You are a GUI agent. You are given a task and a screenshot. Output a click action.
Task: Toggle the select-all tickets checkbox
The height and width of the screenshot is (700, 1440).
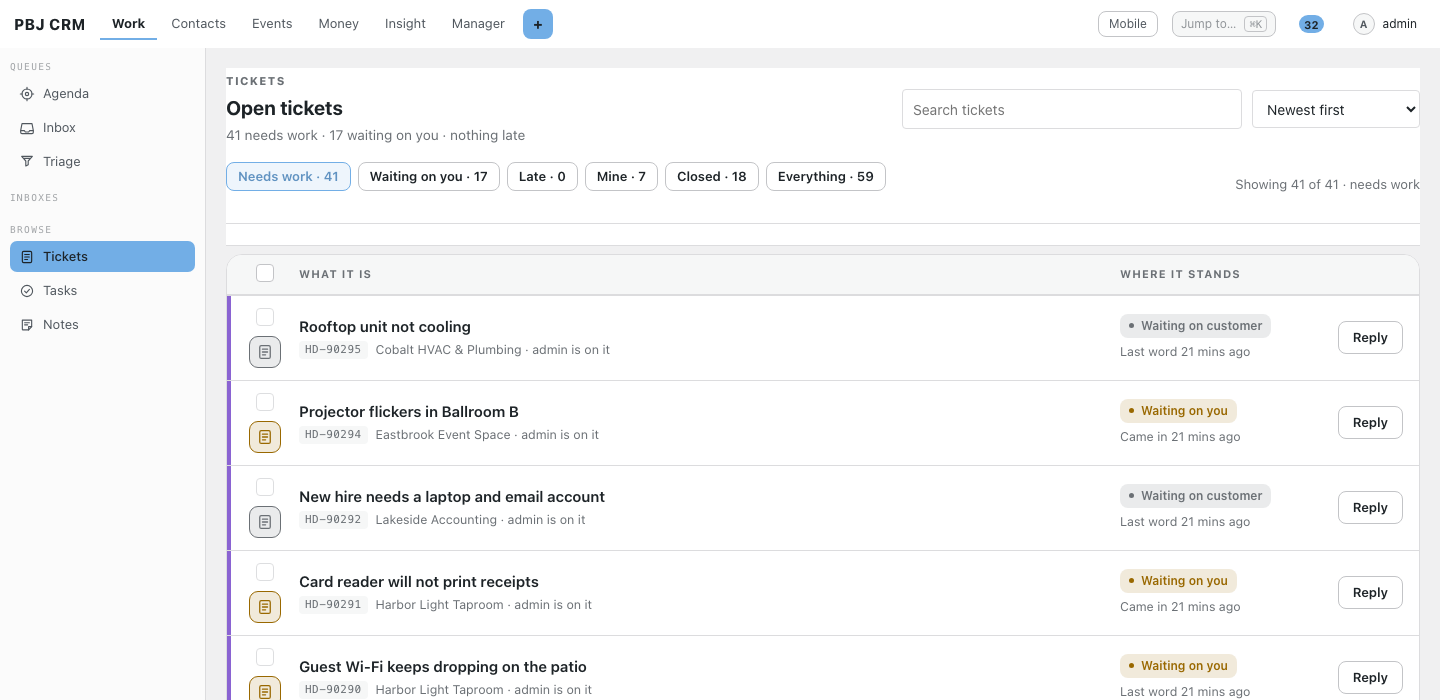click(265, 273)
